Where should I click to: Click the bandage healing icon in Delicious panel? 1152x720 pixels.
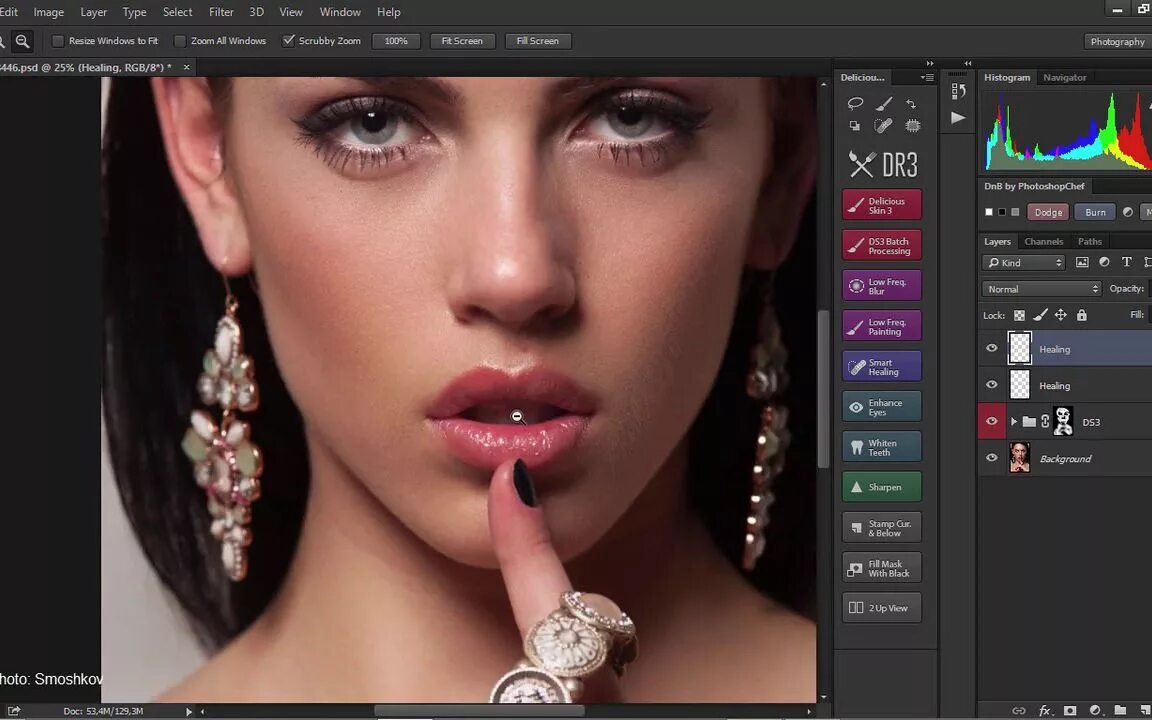pyautogui.click(x=884, y=126)
